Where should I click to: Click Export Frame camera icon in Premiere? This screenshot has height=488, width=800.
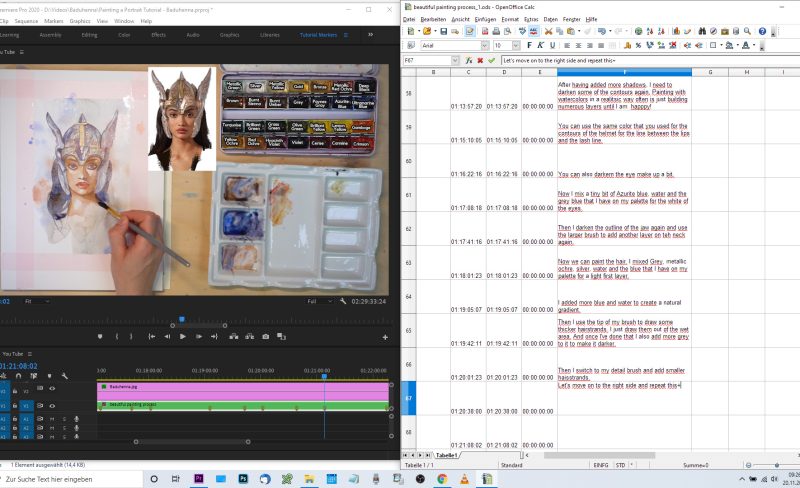coord(265,336)
